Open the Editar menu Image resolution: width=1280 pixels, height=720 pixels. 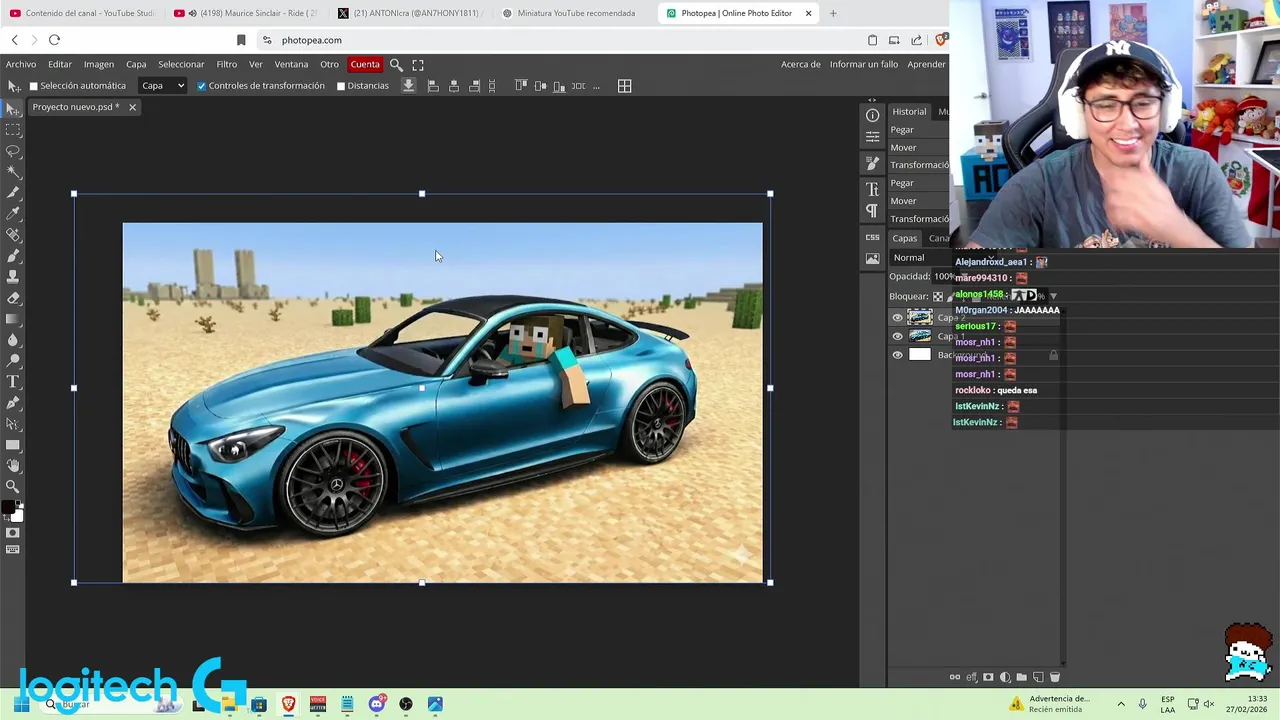click(x=60, y=64)
